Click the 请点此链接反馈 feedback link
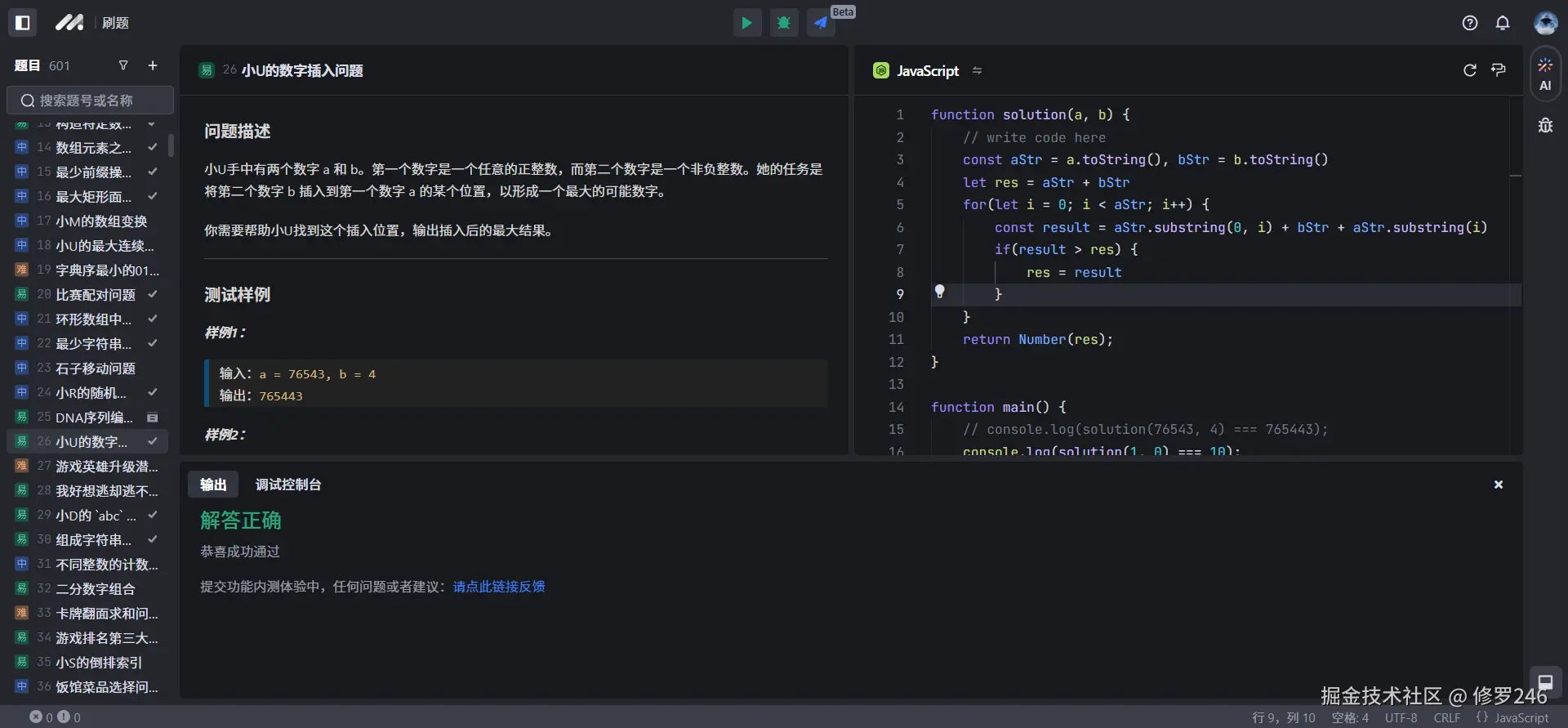1568x728 pixels. (x=499, y=587)
